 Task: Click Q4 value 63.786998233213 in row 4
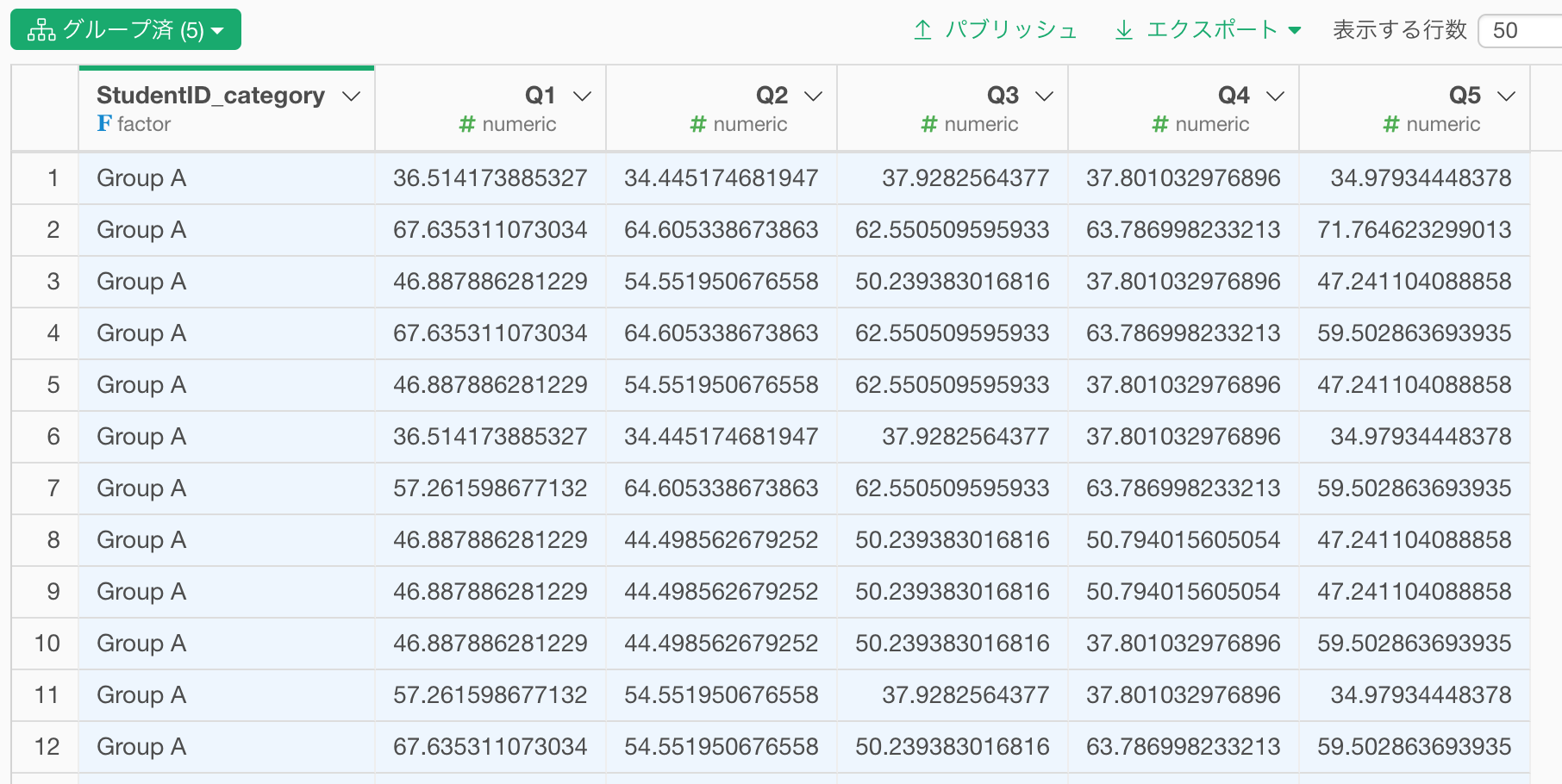click(1184, 333)
